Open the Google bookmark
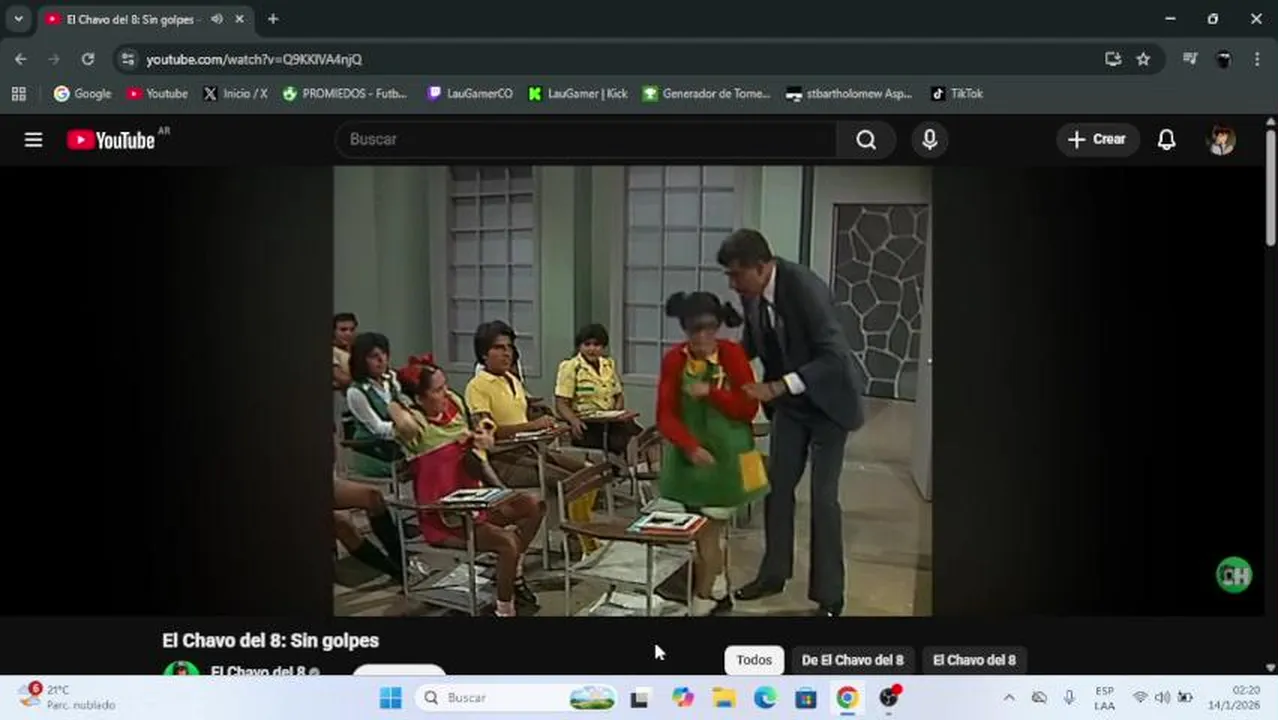The height and width of the screenshot is (720, 1278). click(x=83, y=93)
